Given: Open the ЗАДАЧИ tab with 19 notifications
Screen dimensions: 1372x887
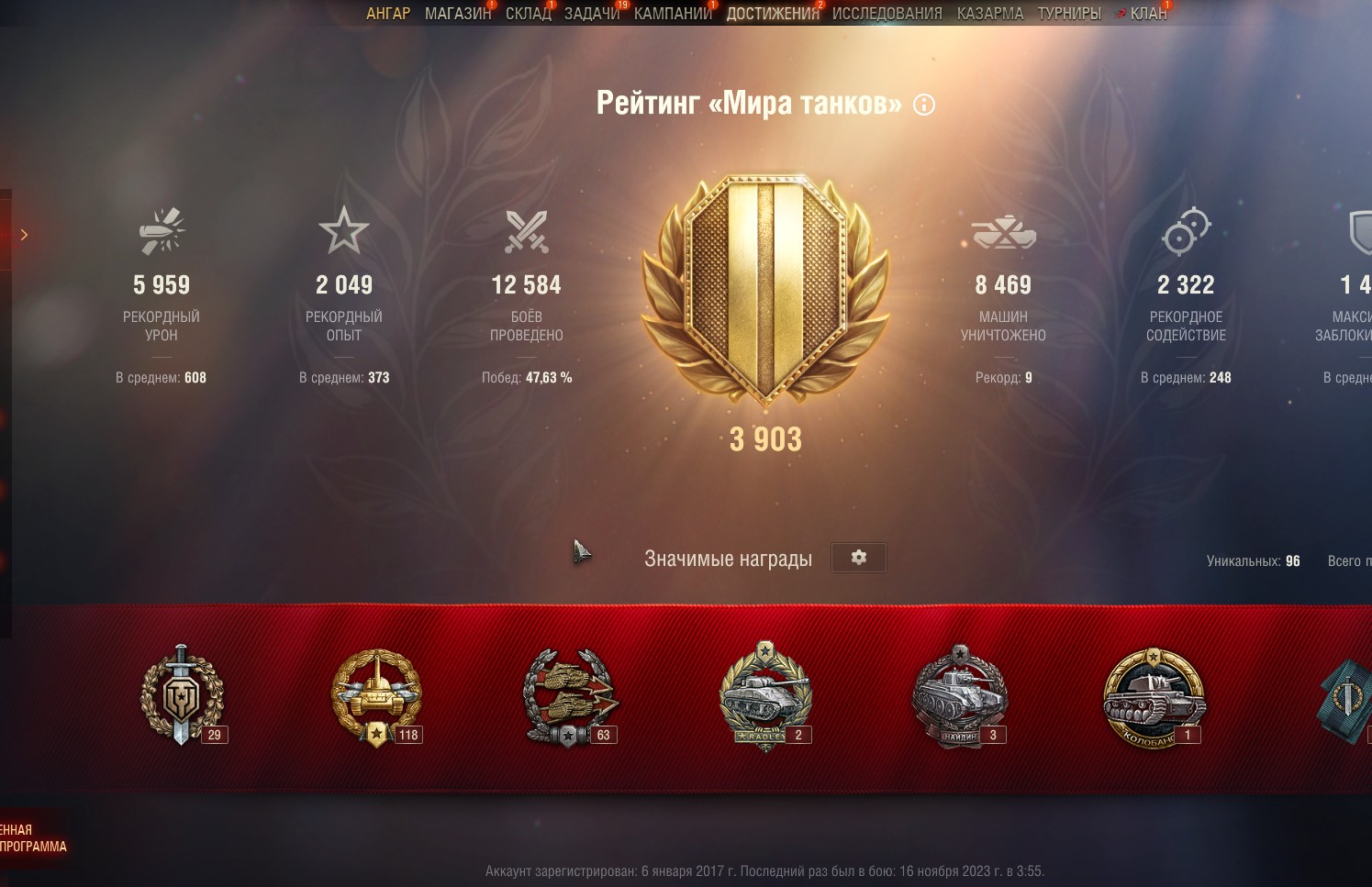Looking at the screenshot, I should (x=592, y=14).
